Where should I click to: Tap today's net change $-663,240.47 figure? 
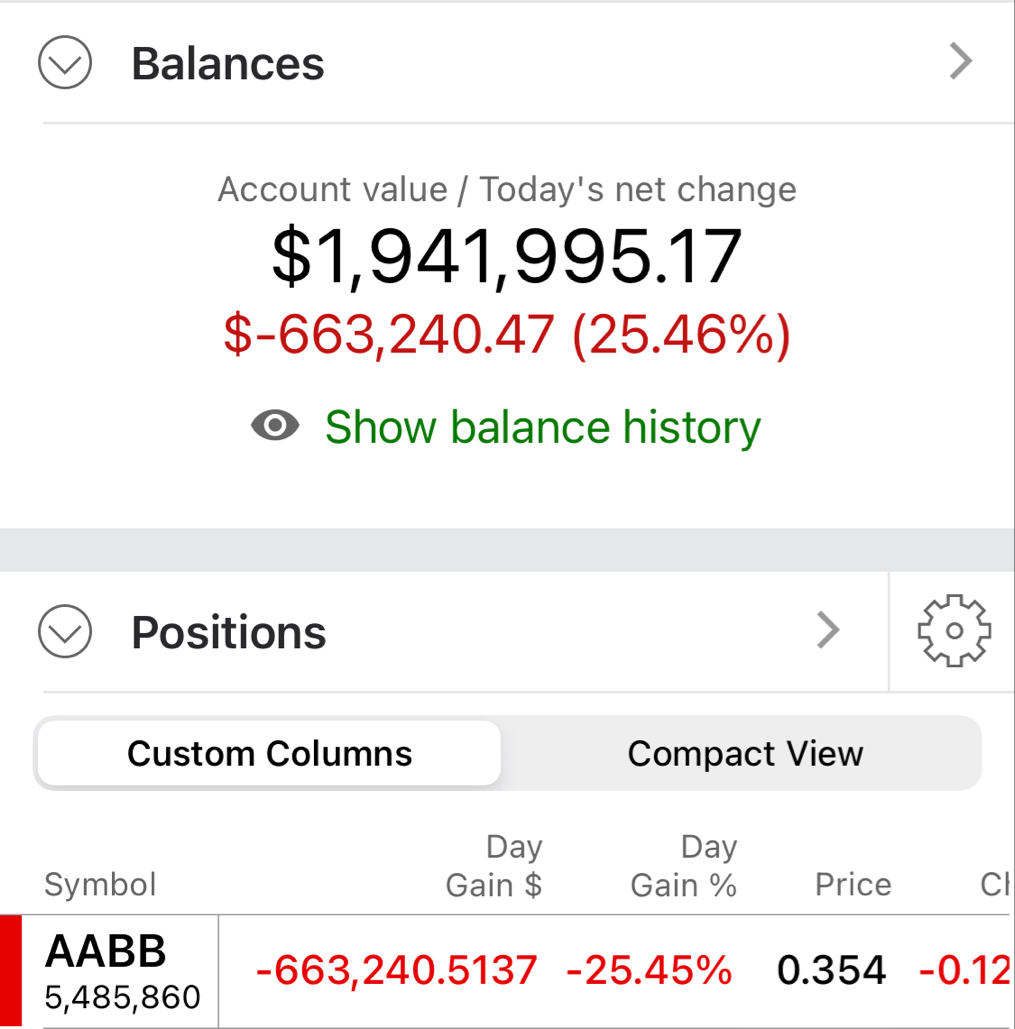pos(388,334)
